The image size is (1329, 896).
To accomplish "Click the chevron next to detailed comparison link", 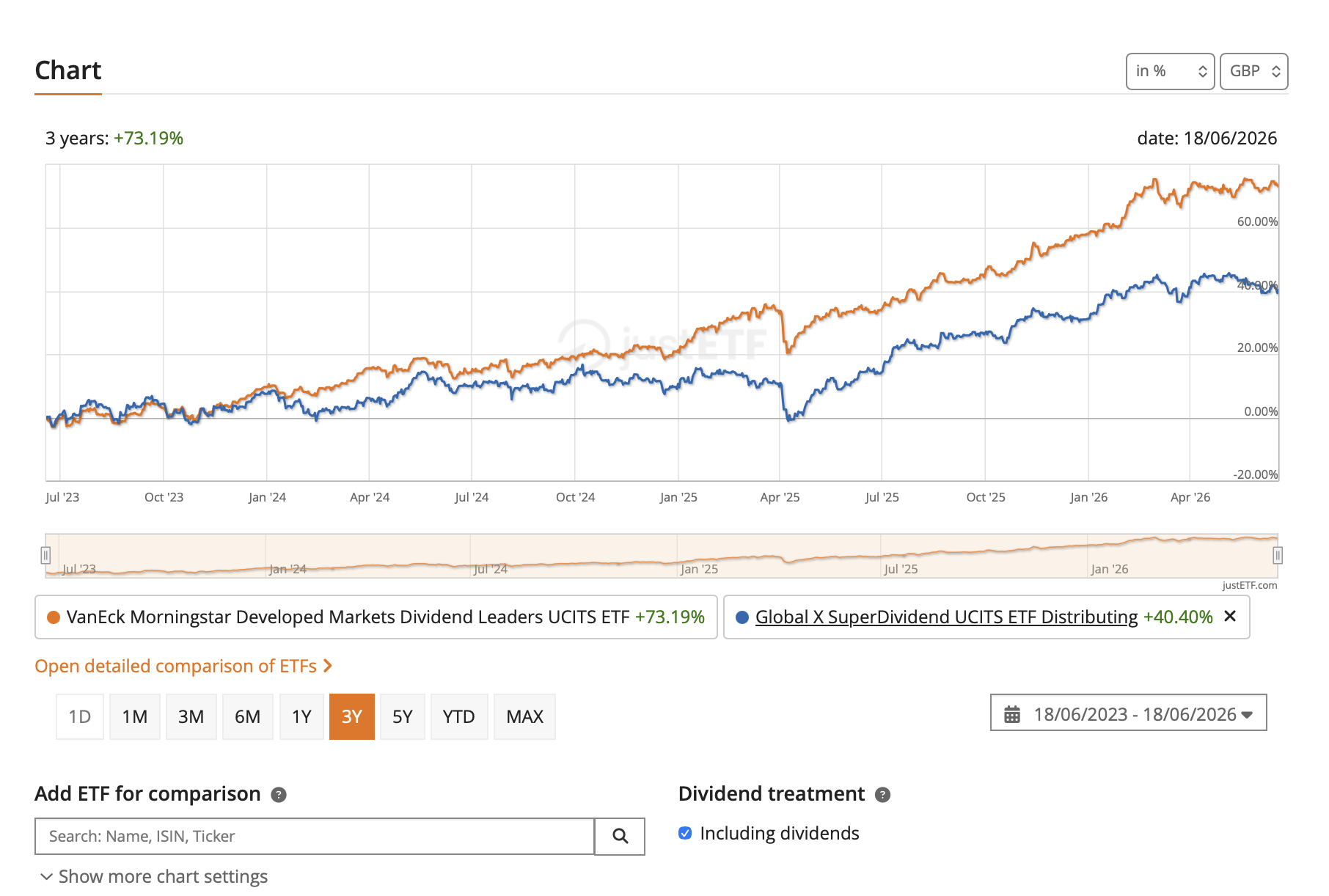I will pos(328,666).
